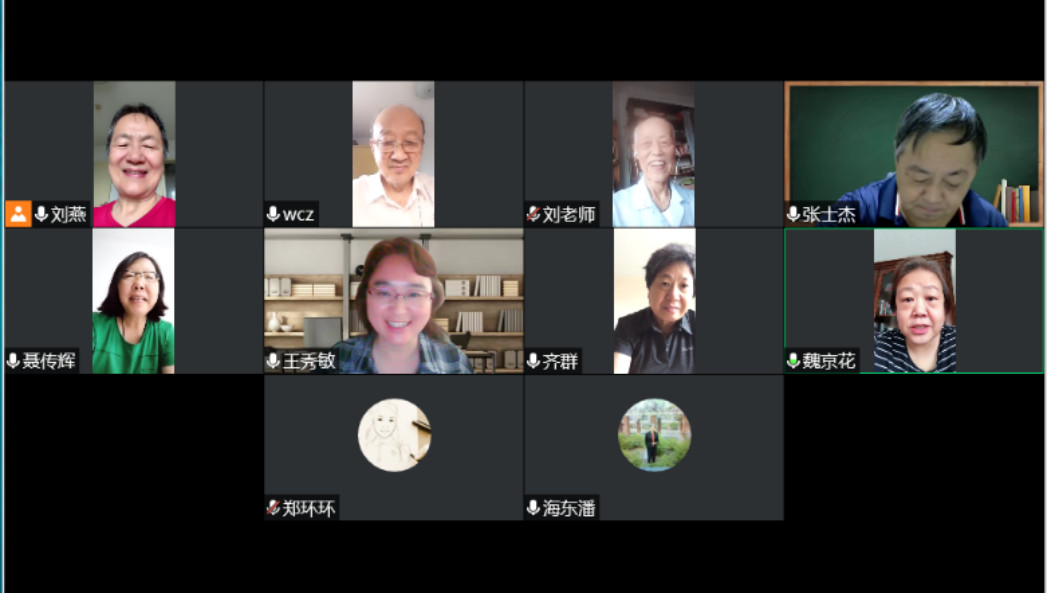Click the microphone icon next to 海东潘
Viewport: 1050px width, 594px height.
tap(534, 508)
